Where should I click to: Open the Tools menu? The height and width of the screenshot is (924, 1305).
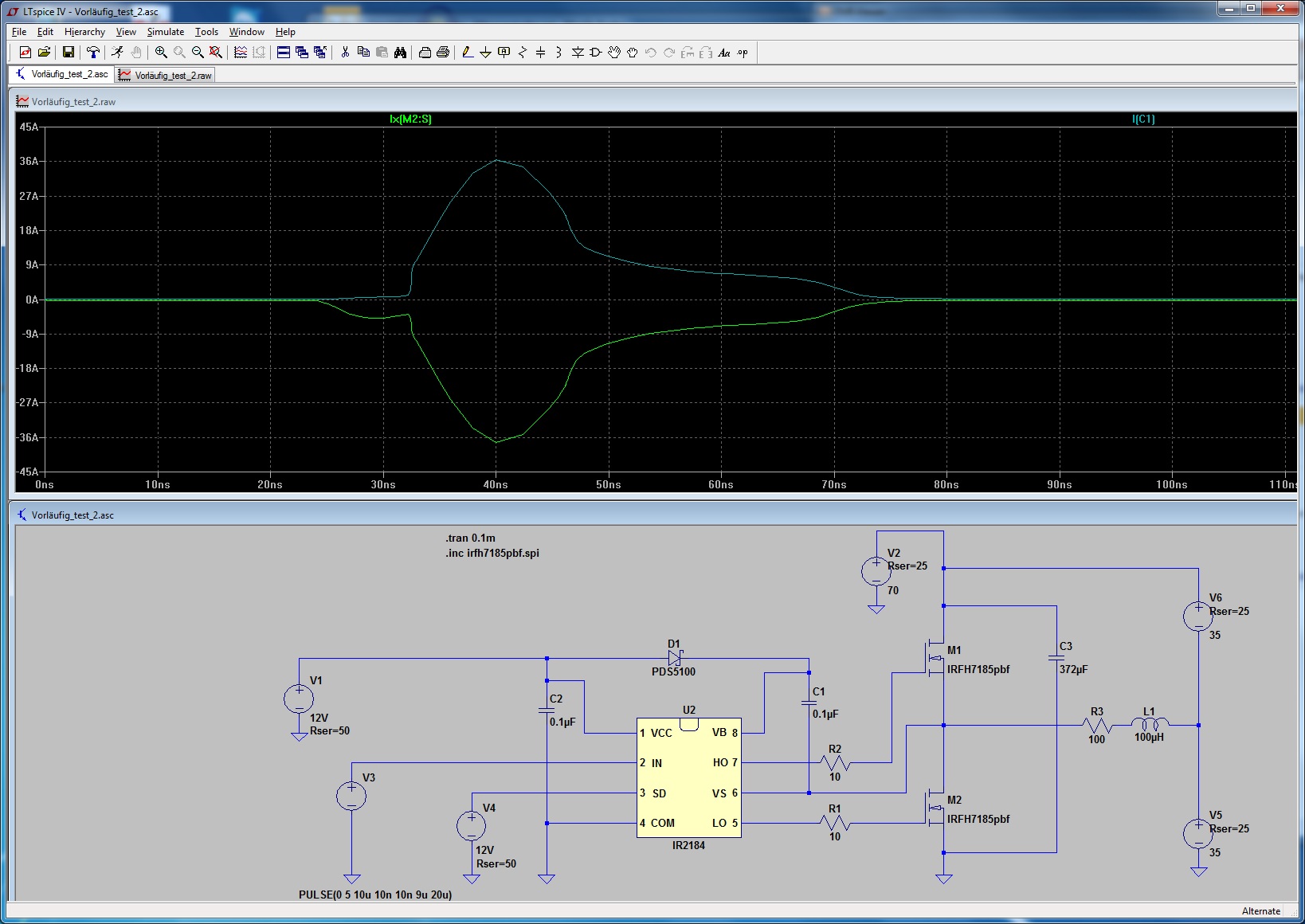[206, 32]
